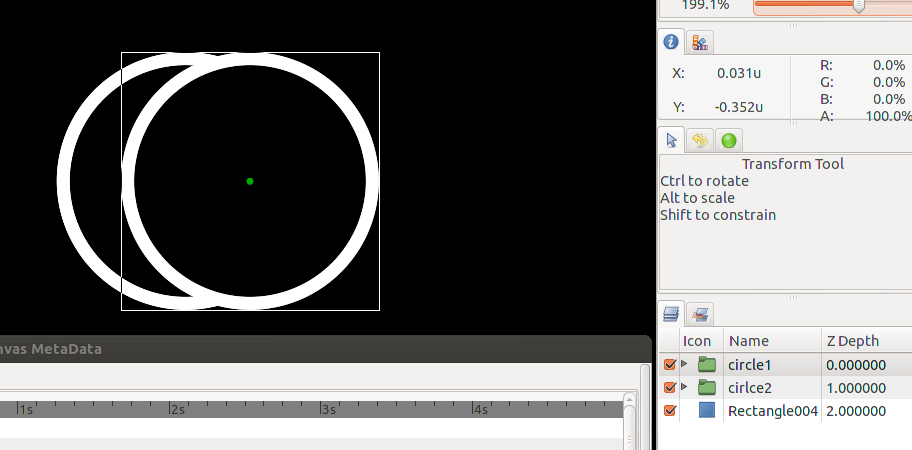Click the circle1 folder icon
The width and height of the screenshot is (912, 450).
[x=707, y=365]
